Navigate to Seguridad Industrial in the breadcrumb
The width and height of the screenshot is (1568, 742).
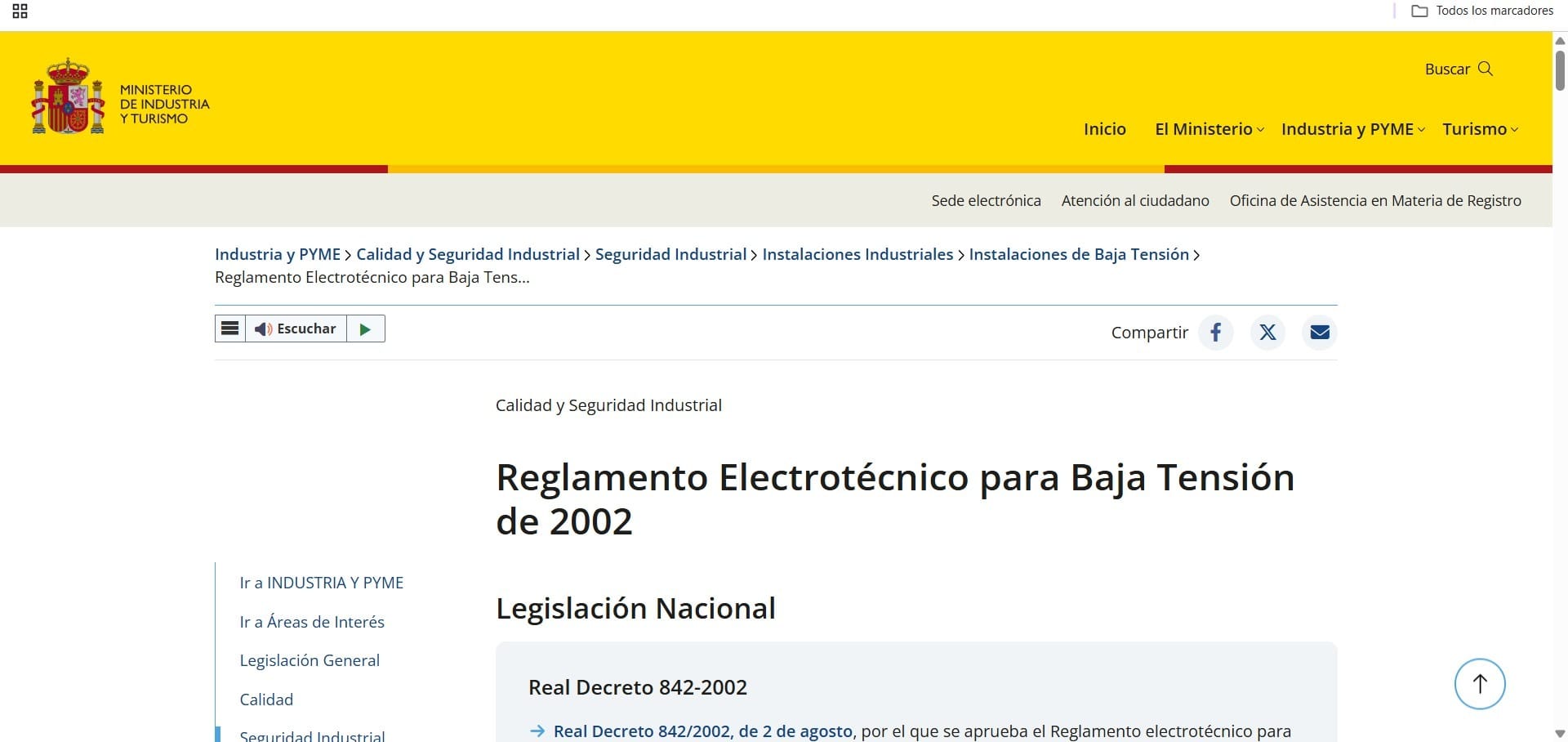(x=670, y=254)
